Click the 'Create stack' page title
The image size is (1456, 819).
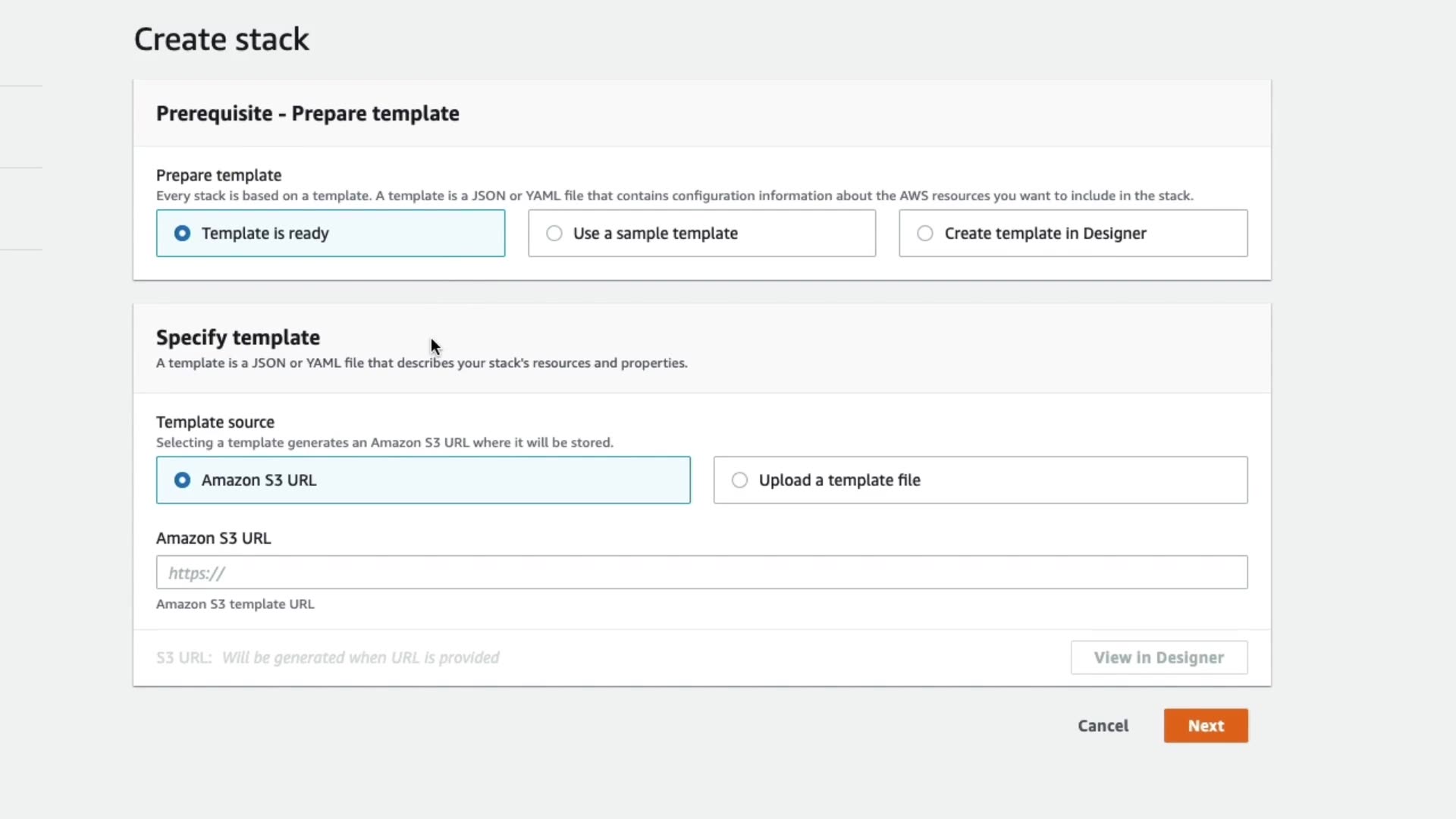pyautogui.click(x=221, y=39)
